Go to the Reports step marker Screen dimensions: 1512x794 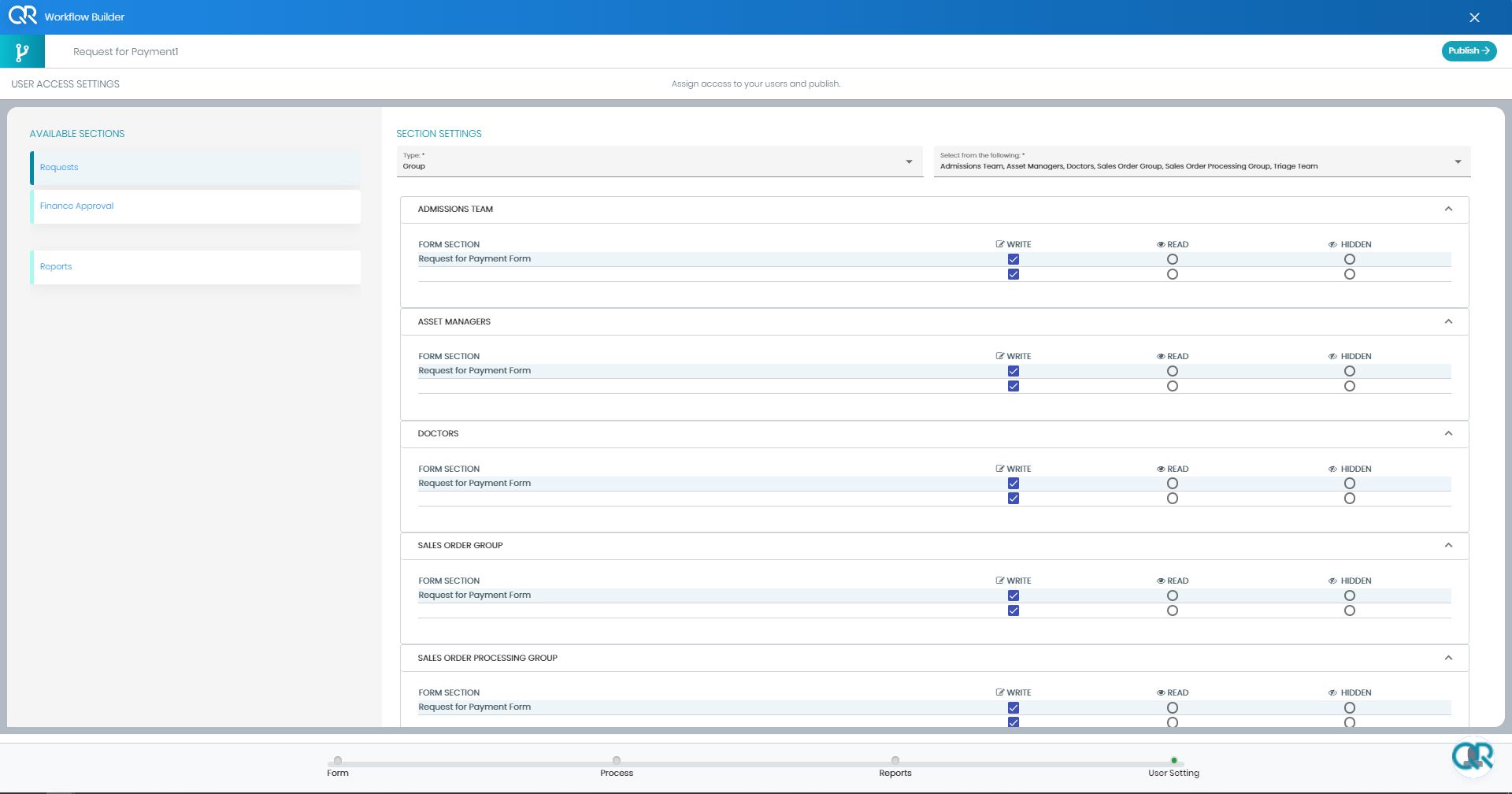(x=895, y=761)
